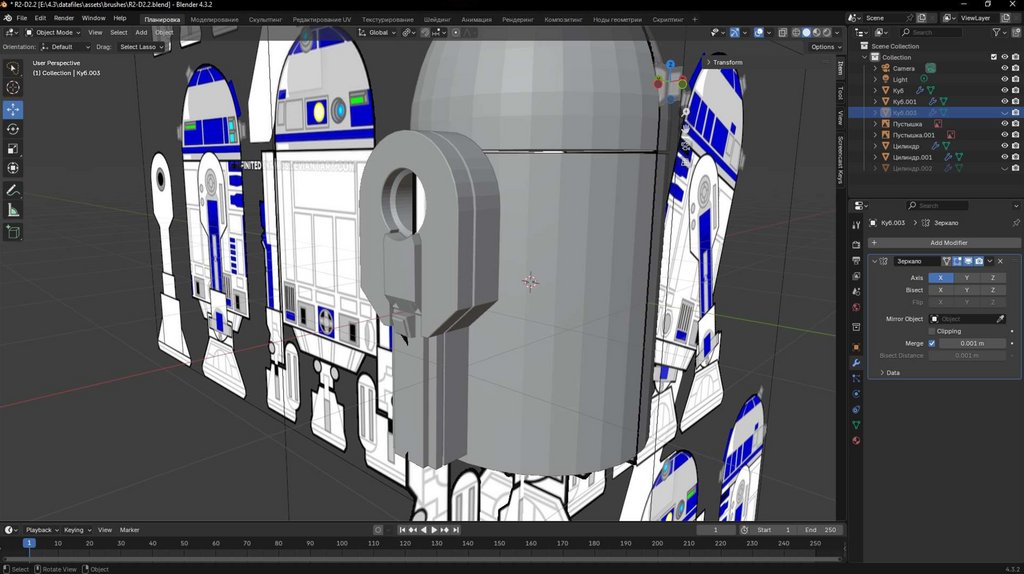Viewport: 1024px width, 574px height.
Task: Activate the Annotate pencil tool
Action: click(x=13, y=190)
